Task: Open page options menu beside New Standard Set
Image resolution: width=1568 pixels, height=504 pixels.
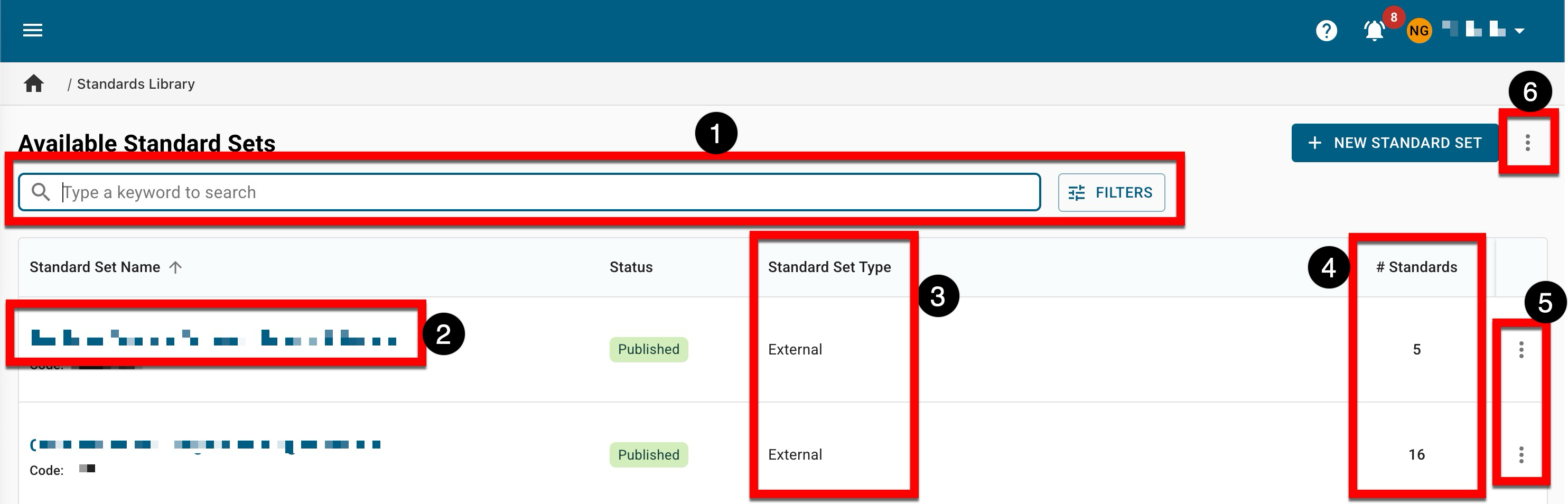Action: click(x=1527, y=143)
